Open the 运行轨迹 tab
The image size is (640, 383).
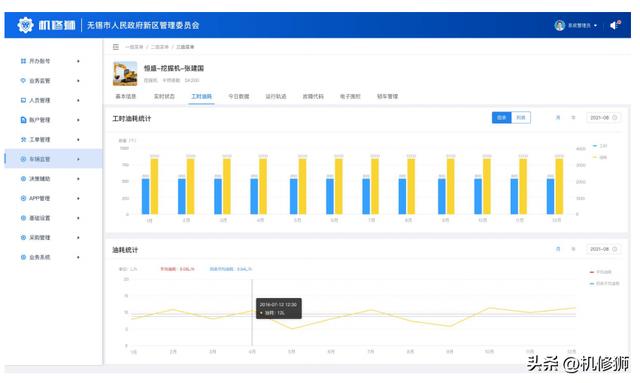pyautogui.click(x=276, y=96)
